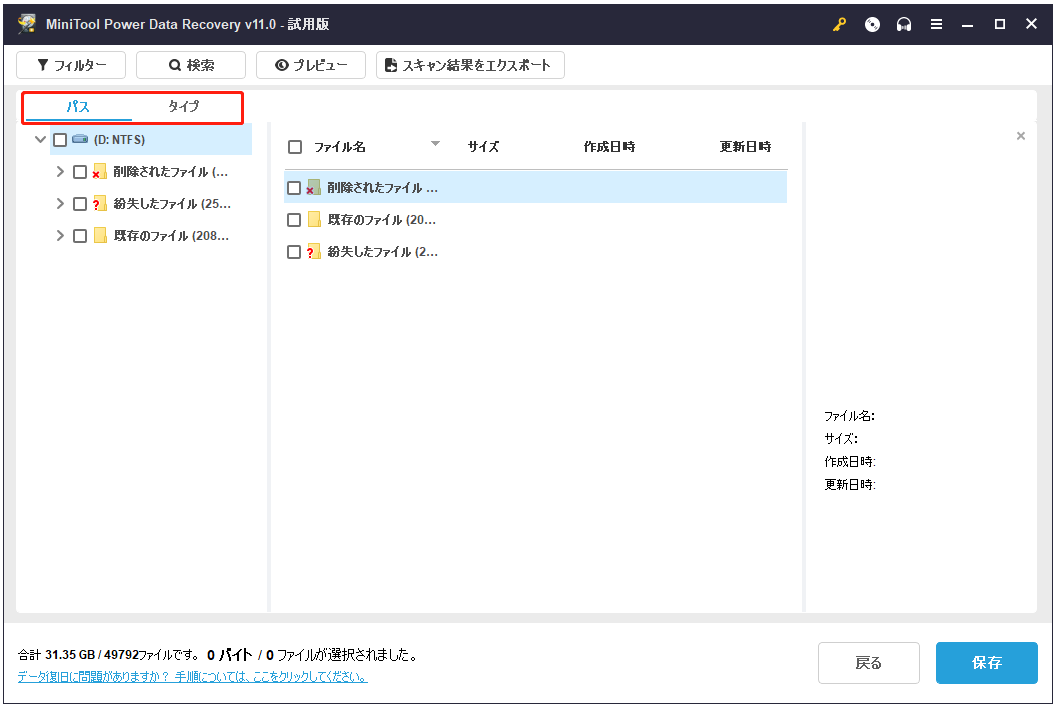Open the ファイル名 sort dropdown arrow
This screenshot has width=1058, height=708.
435,145
